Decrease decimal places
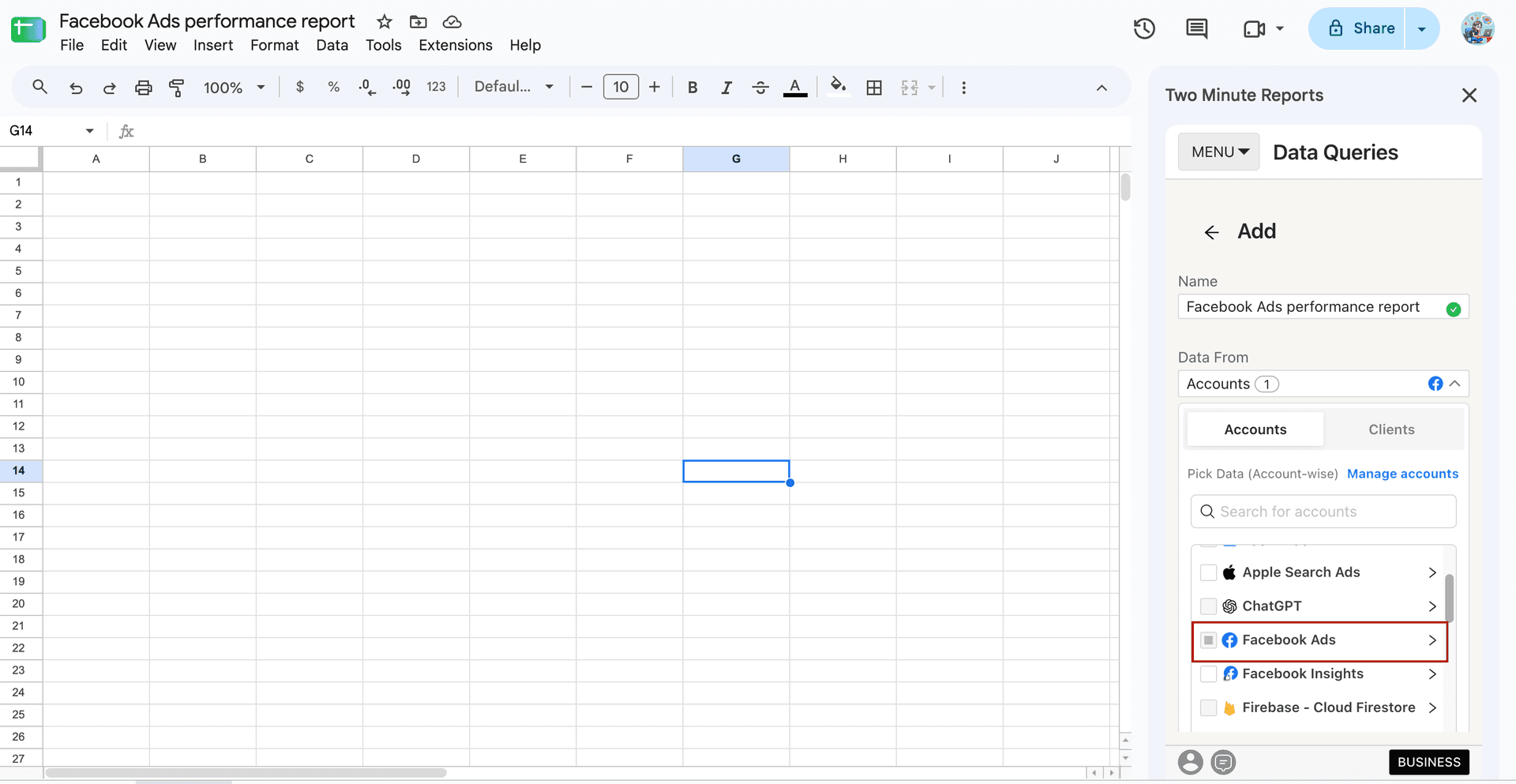This screenshot has height=784, width=1516. point(367,88)
